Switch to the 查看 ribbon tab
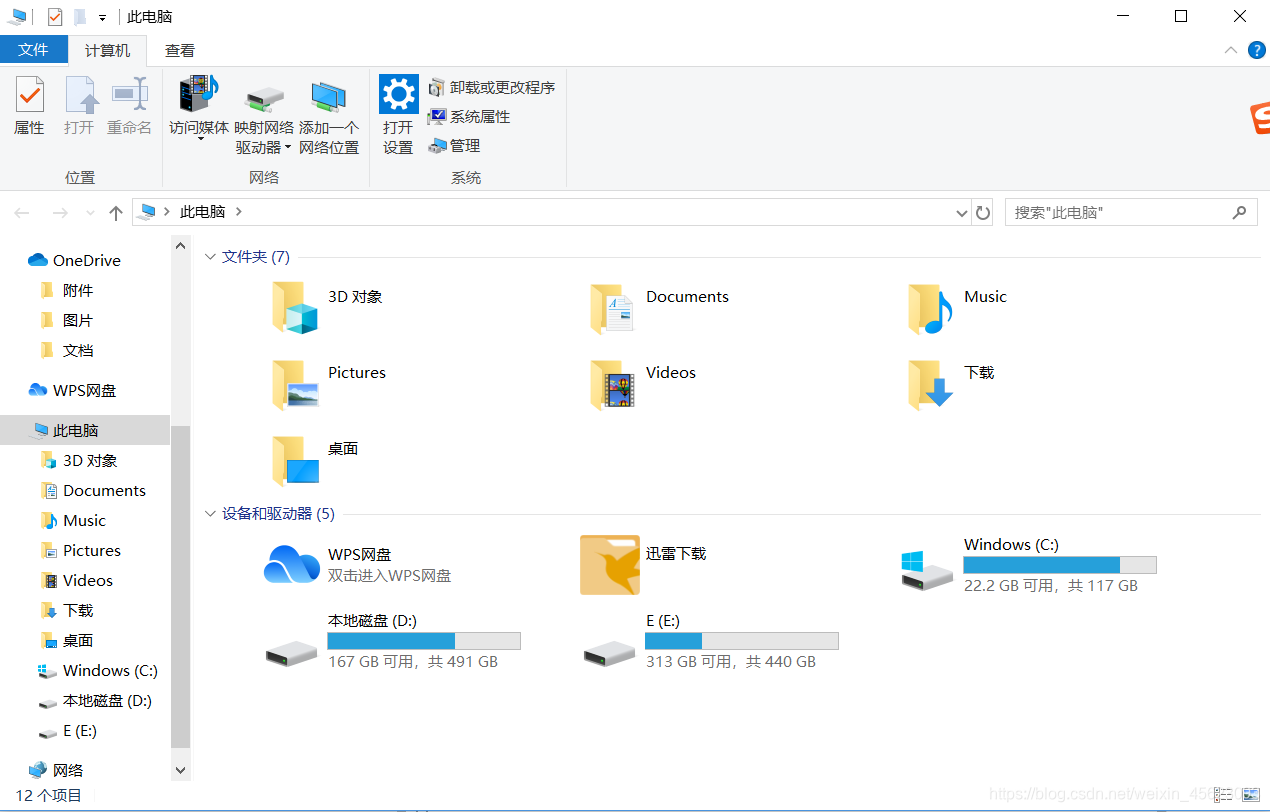Image resolution: width=1270 pixels, height=812 pixels. point(179,49)
